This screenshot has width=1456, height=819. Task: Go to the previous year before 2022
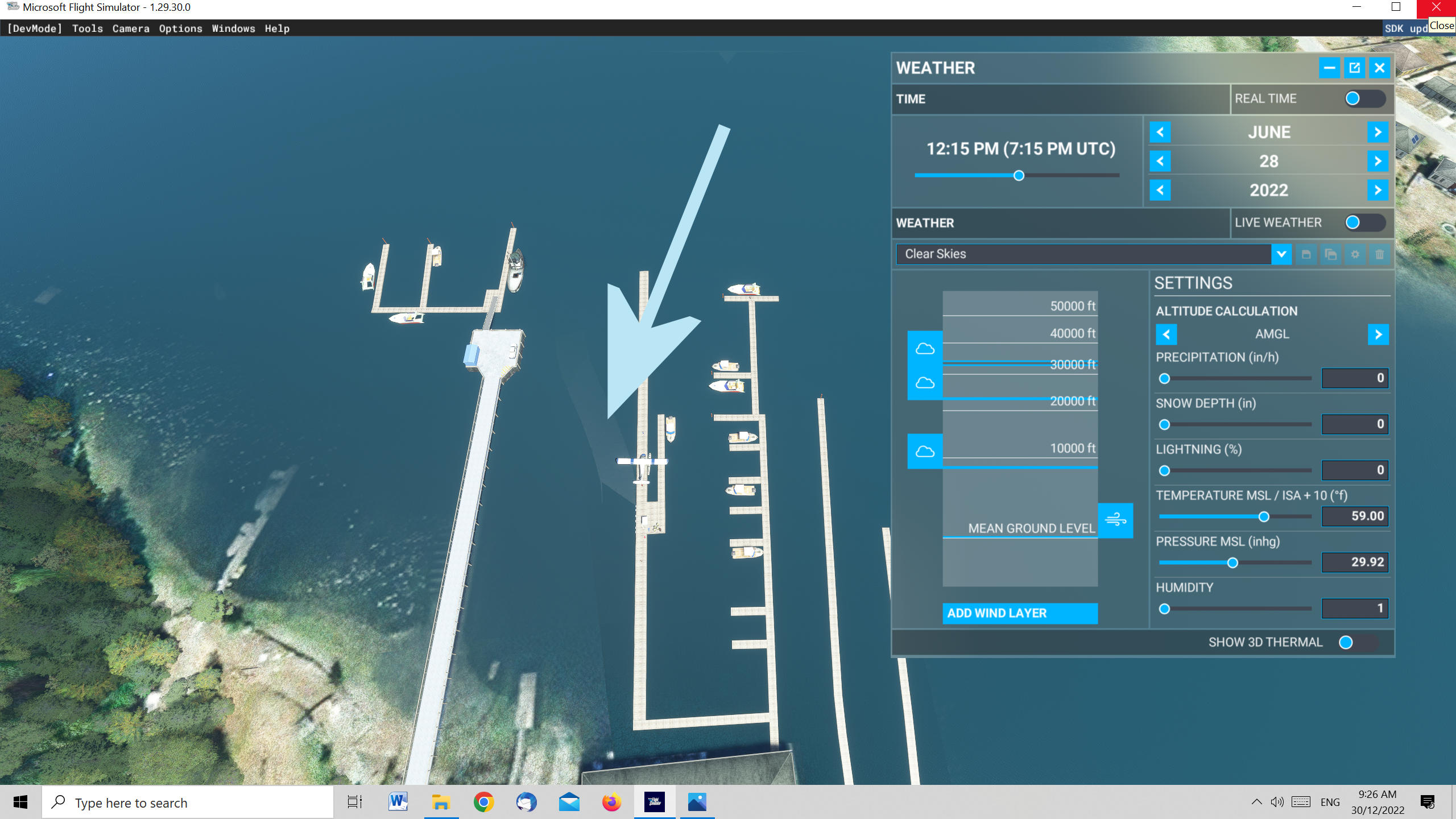pyautogui.click(x=1160, y=190)
